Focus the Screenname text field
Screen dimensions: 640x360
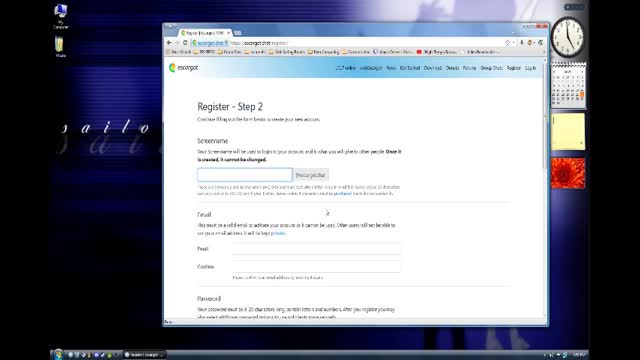coord(244,175)
